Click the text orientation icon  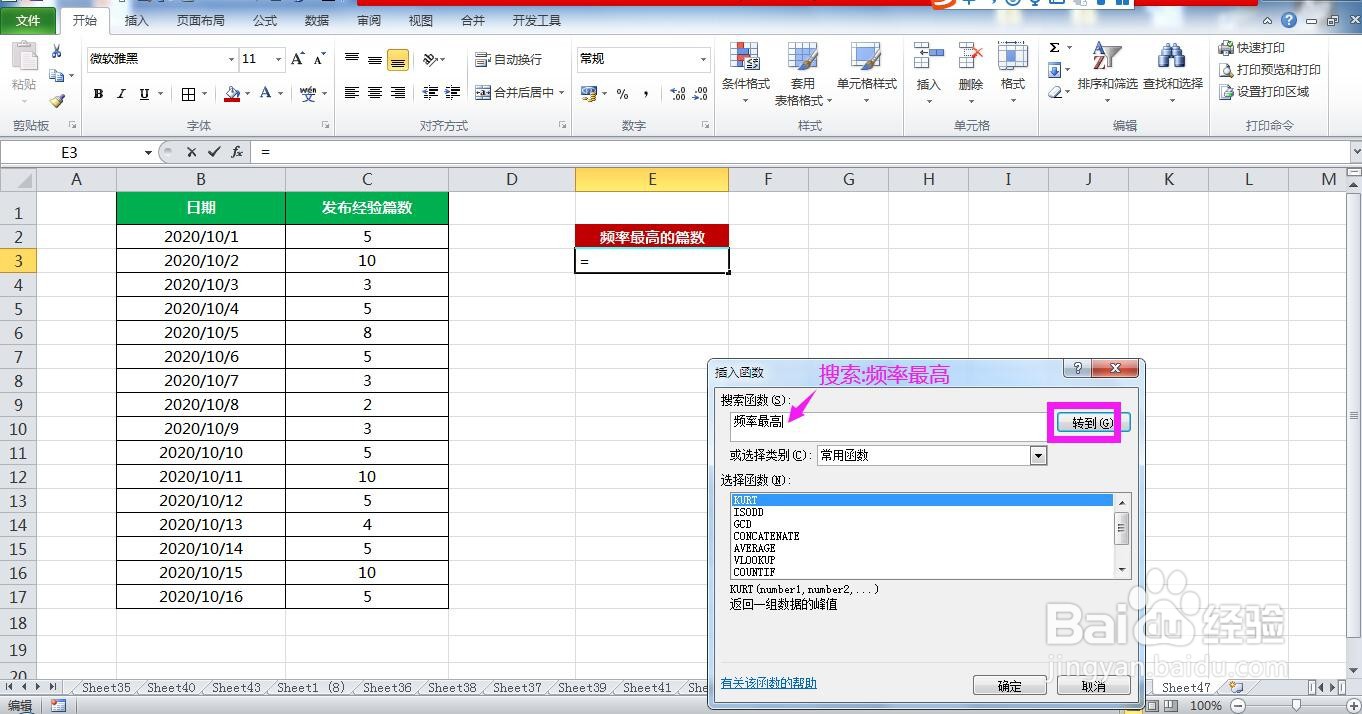430,60
